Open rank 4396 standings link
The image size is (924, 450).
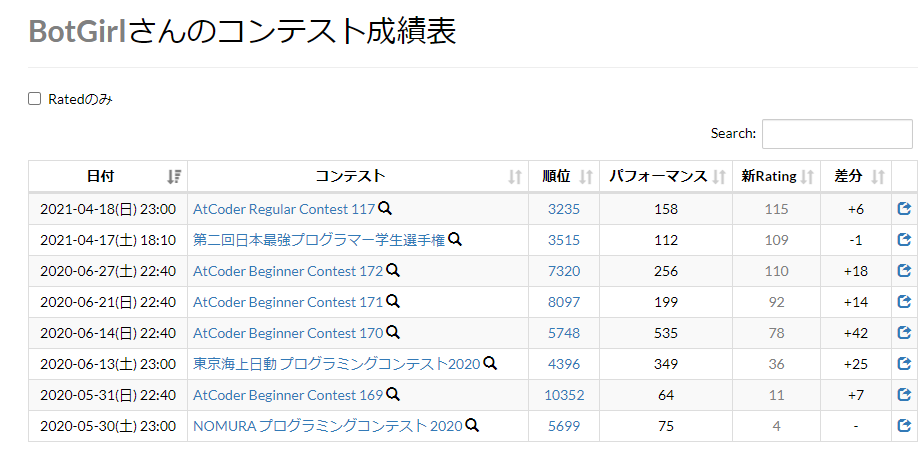click(564, 364)
